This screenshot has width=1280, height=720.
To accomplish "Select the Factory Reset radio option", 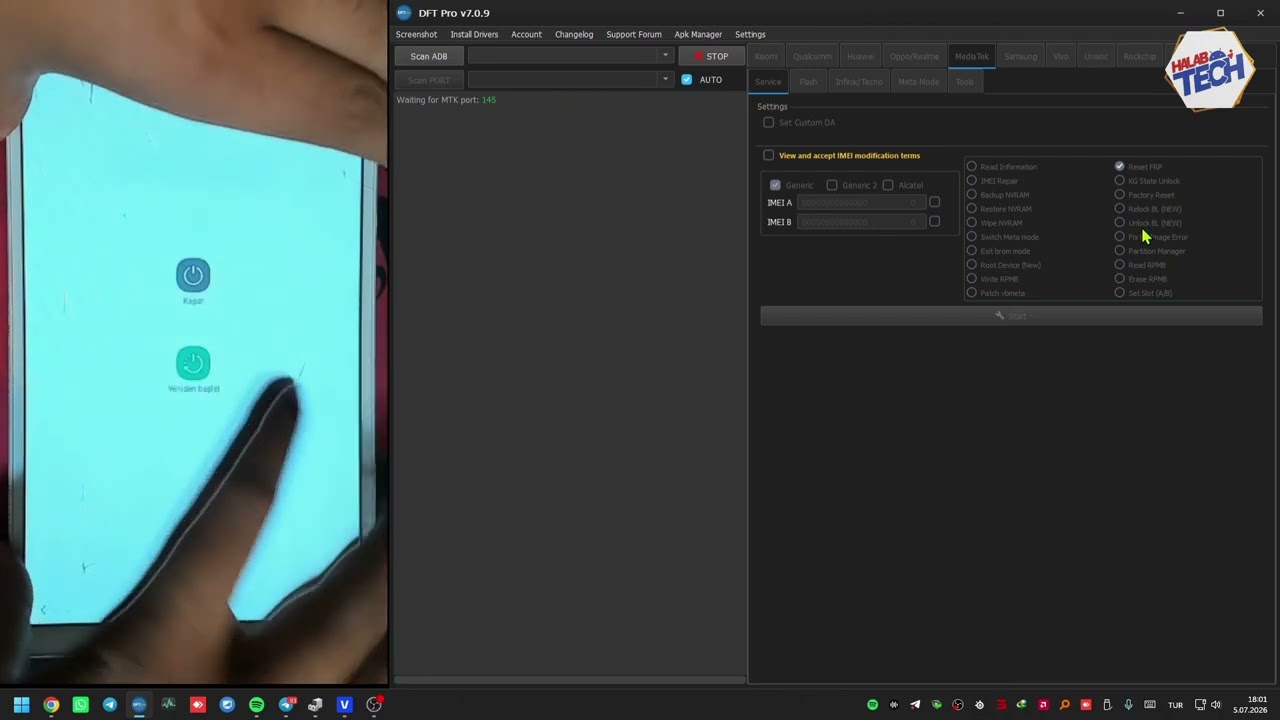I will tap(1119, 195).
